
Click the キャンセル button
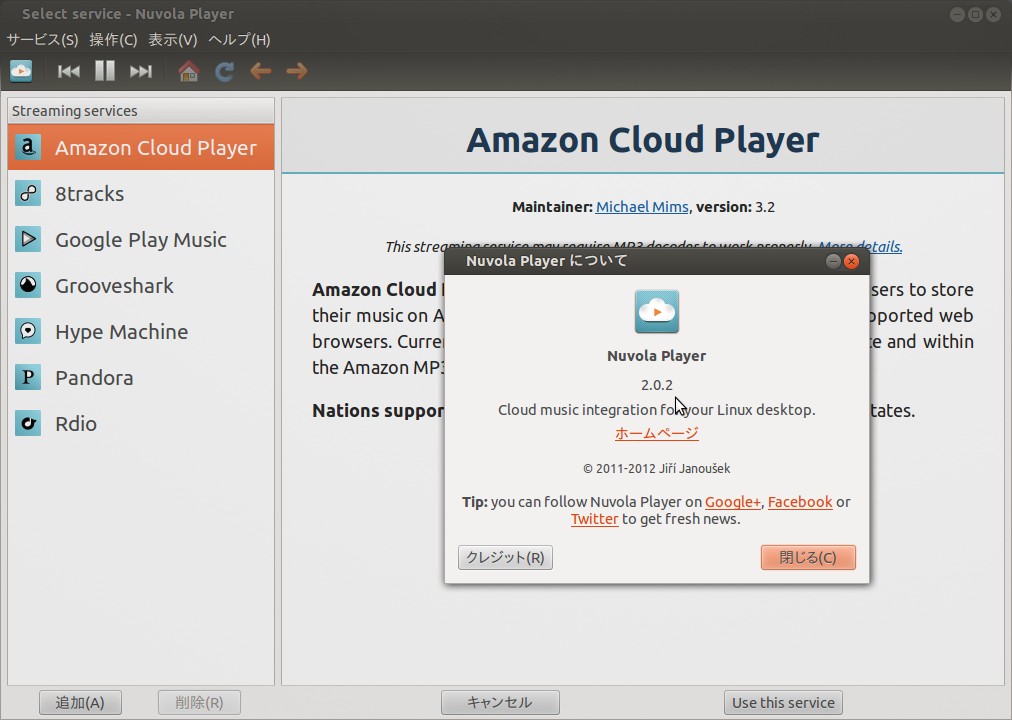point(500,703)
